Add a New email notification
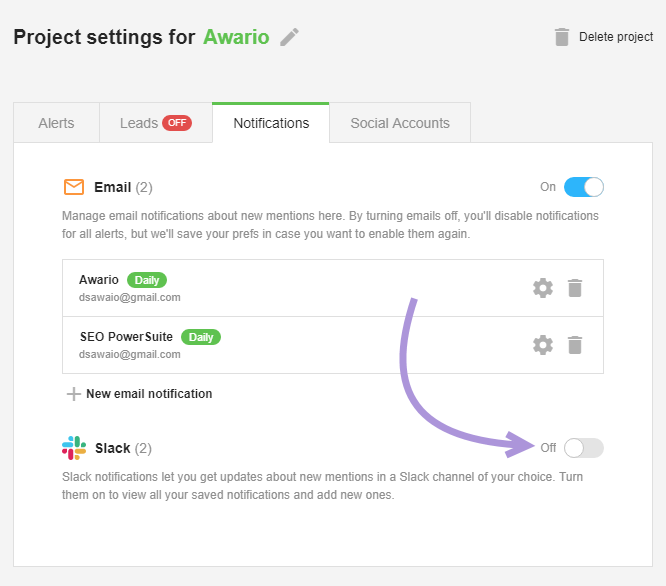Image resolution: width=666 pixels, height=586 pixels. 149,394
